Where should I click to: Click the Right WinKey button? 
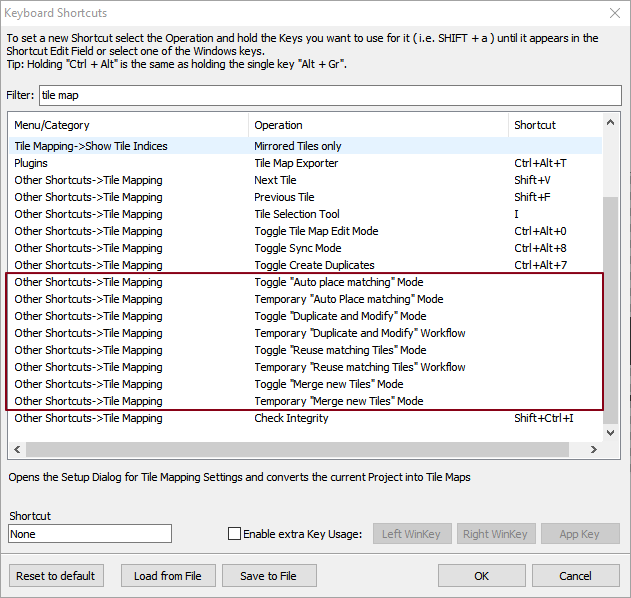[x=496, y=534]
